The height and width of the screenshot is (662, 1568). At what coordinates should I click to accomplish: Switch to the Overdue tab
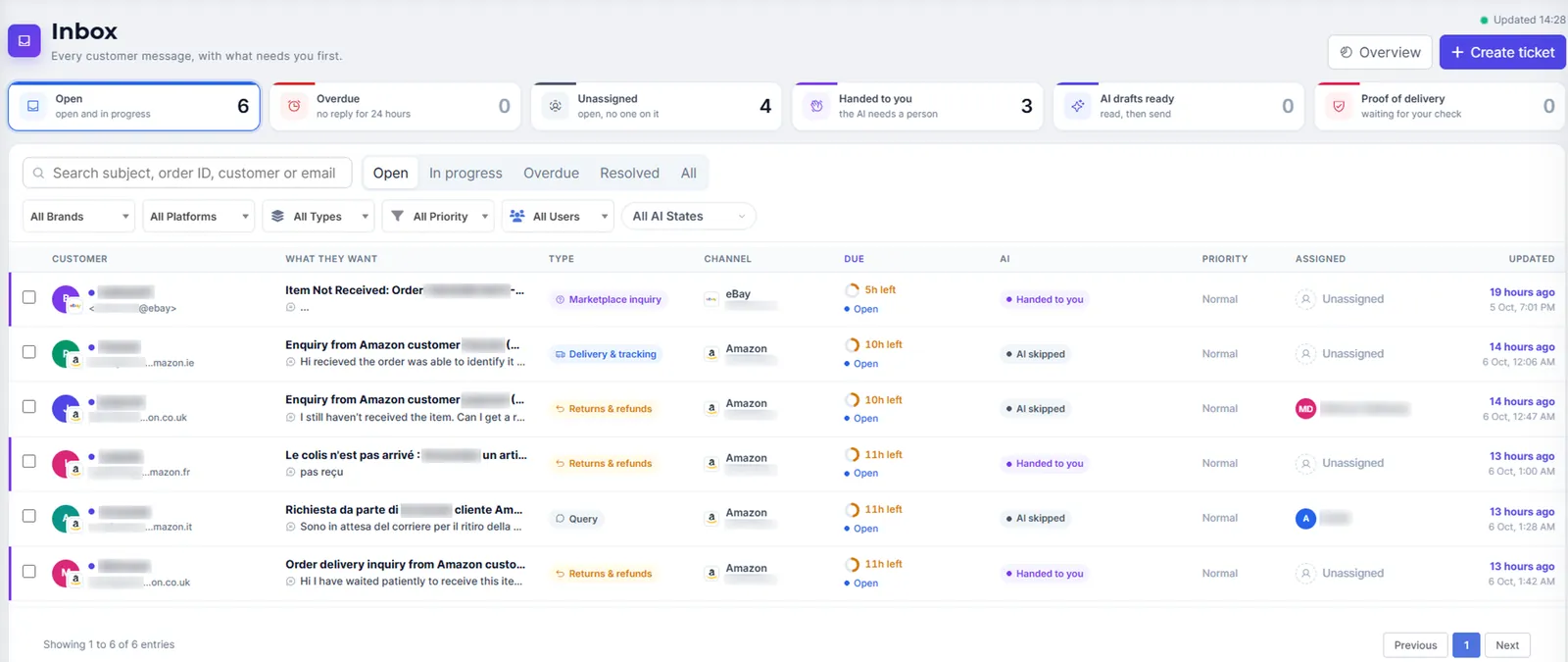pyautogui.click(x=551, y=174)
